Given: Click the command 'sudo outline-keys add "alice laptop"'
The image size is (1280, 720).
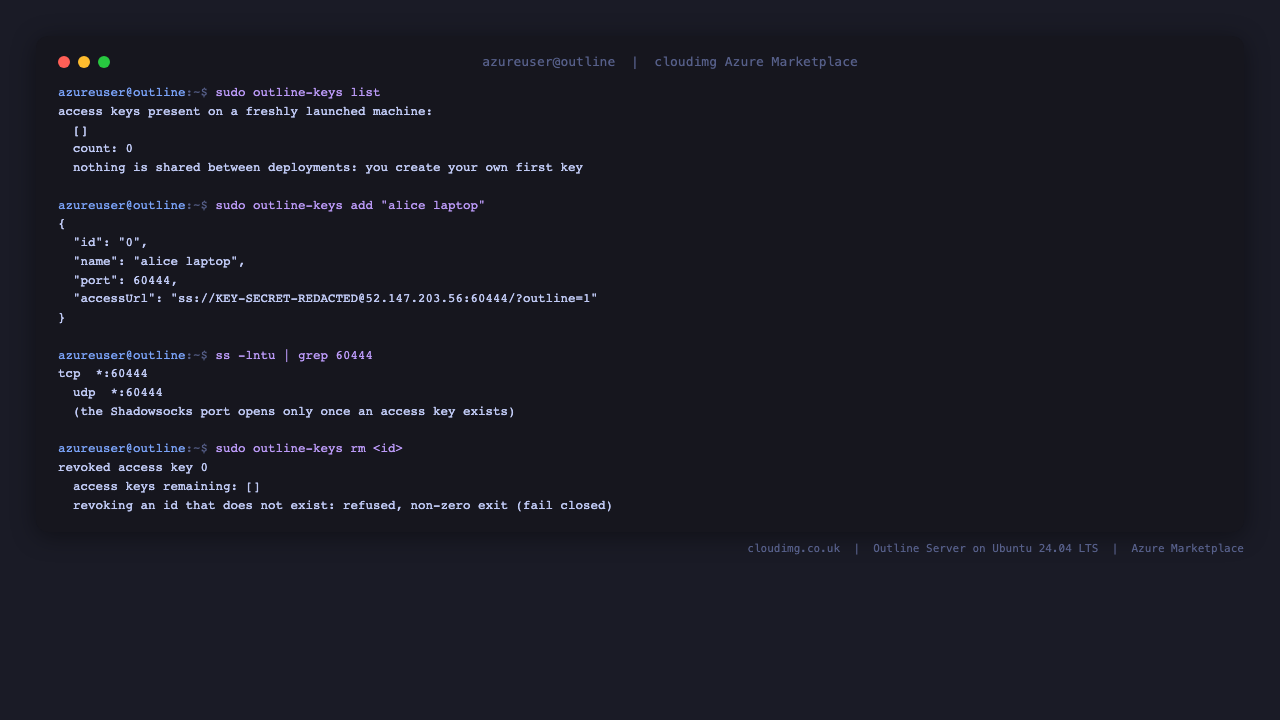Looking at the screenshot, I should [x=350, y=205].
